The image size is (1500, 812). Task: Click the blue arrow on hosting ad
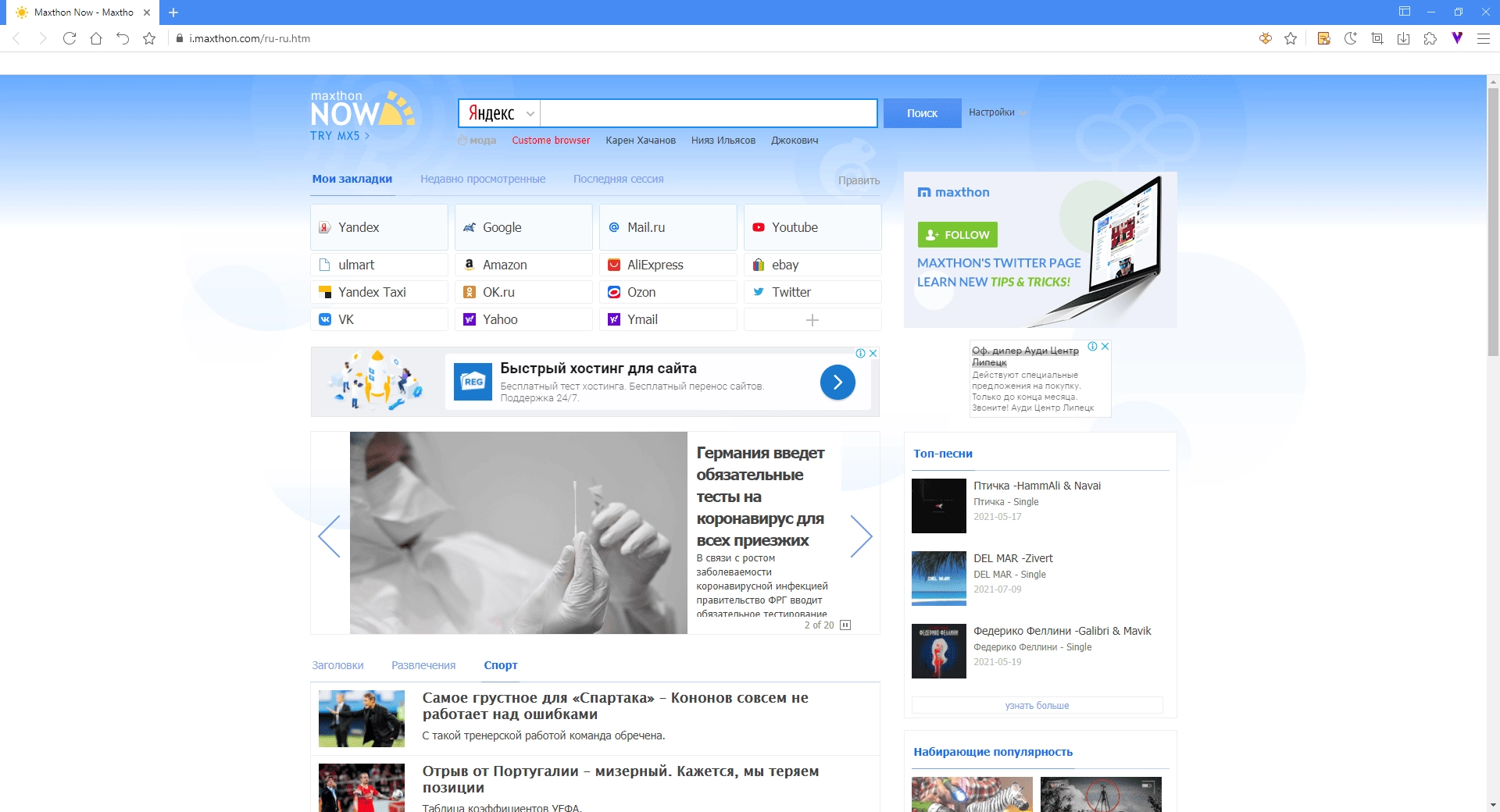837,382
